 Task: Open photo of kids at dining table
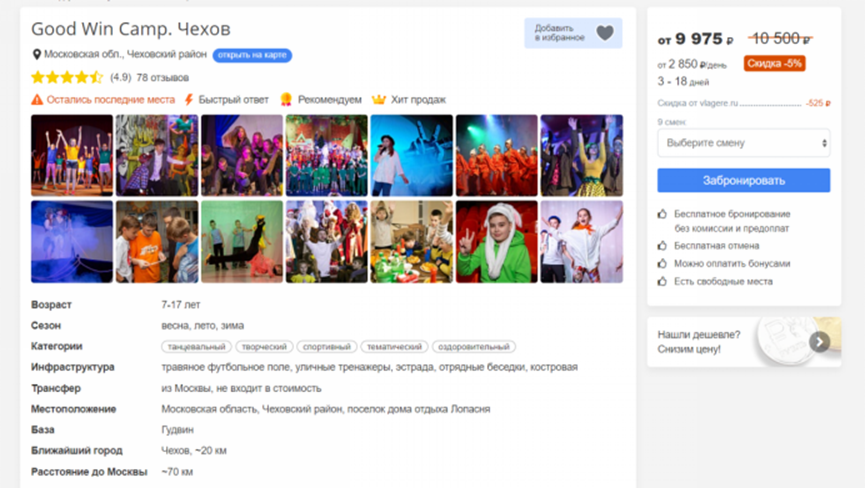coord(412,242)
